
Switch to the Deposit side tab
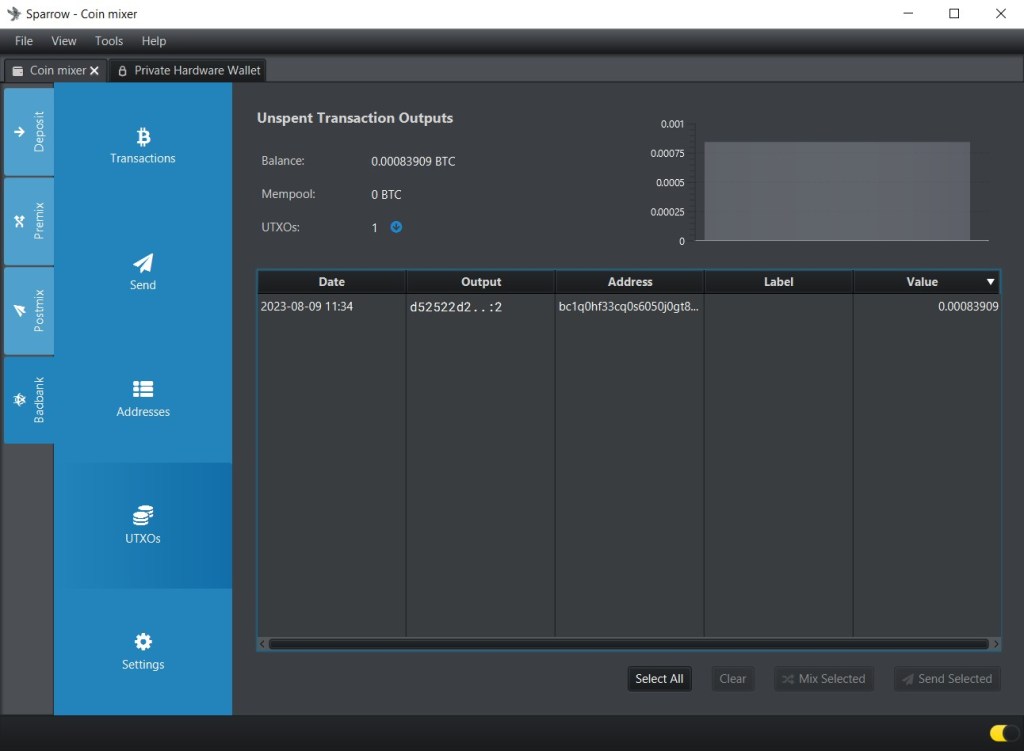(29, 131)
